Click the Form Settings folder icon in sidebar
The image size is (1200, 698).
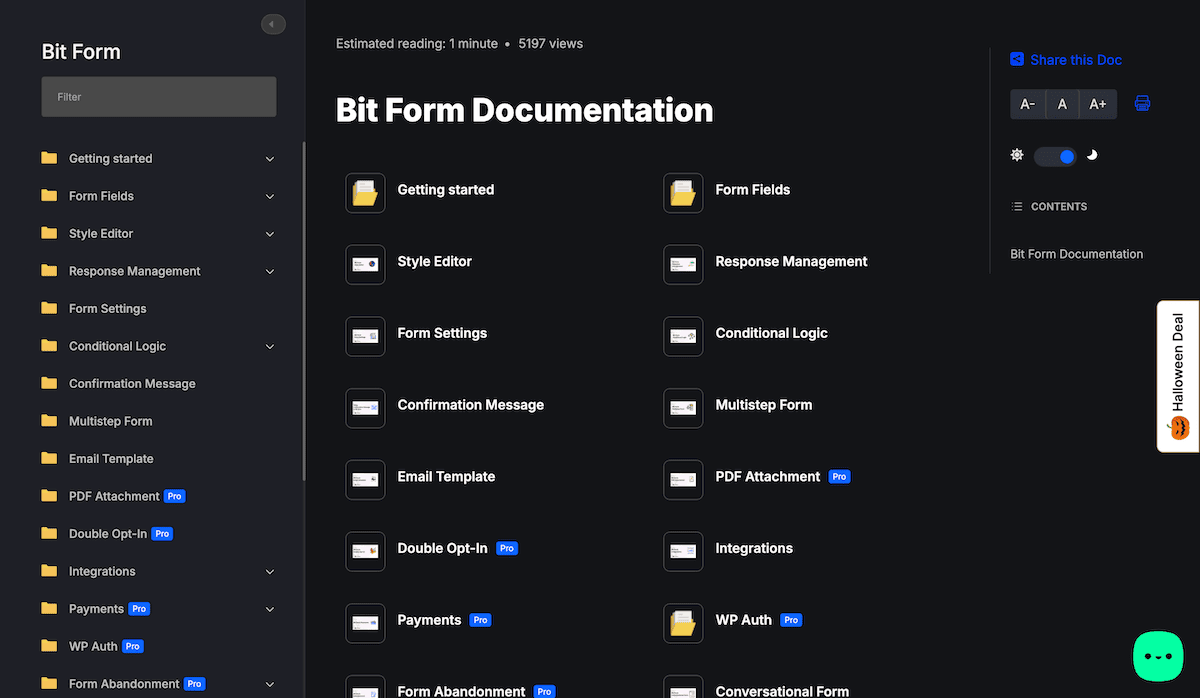pos(49,308)
